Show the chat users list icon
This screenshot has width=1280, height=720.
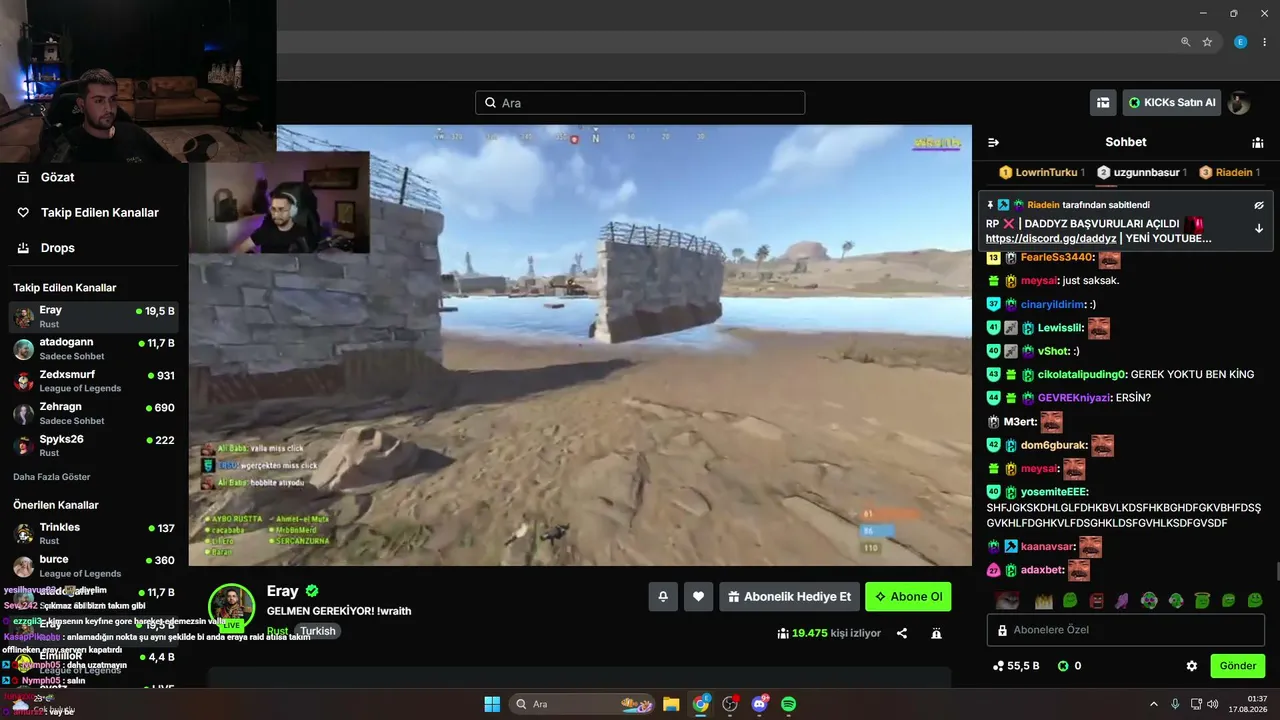[1258, 142]
